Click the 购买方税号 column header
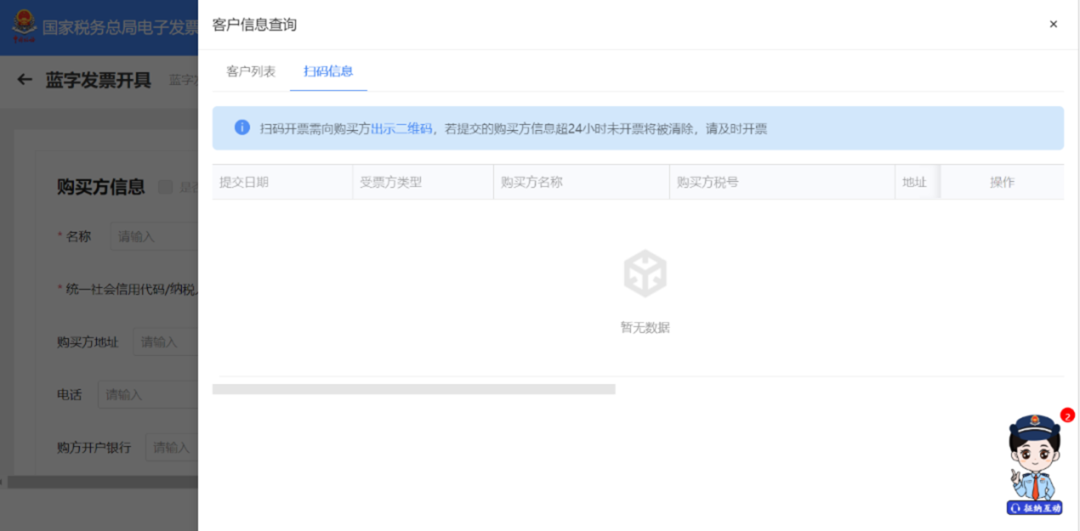The image size is (1080, 531). tap(707, 182)
